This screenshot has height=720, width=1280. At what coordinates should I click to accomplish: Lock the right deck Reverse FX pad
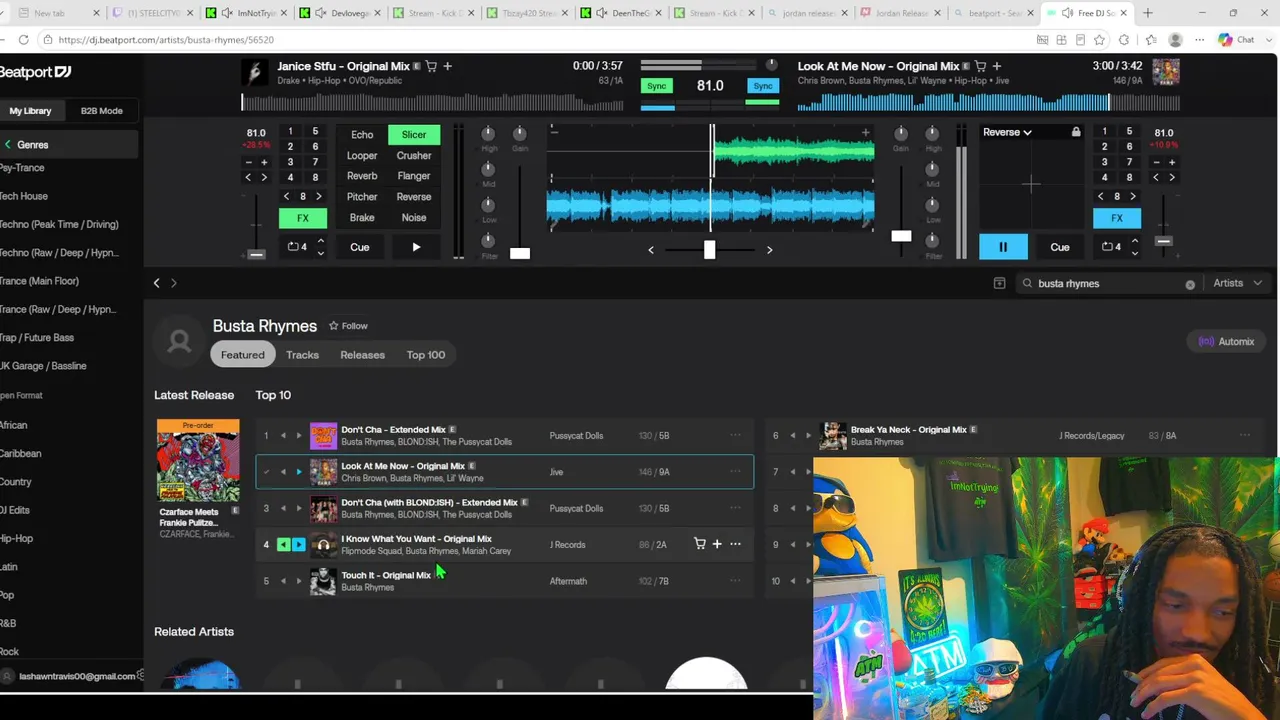click(1076, 132)
